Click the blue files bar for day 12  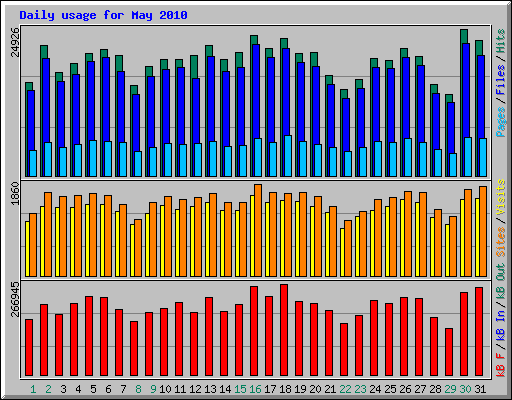[x=196, y=111]
